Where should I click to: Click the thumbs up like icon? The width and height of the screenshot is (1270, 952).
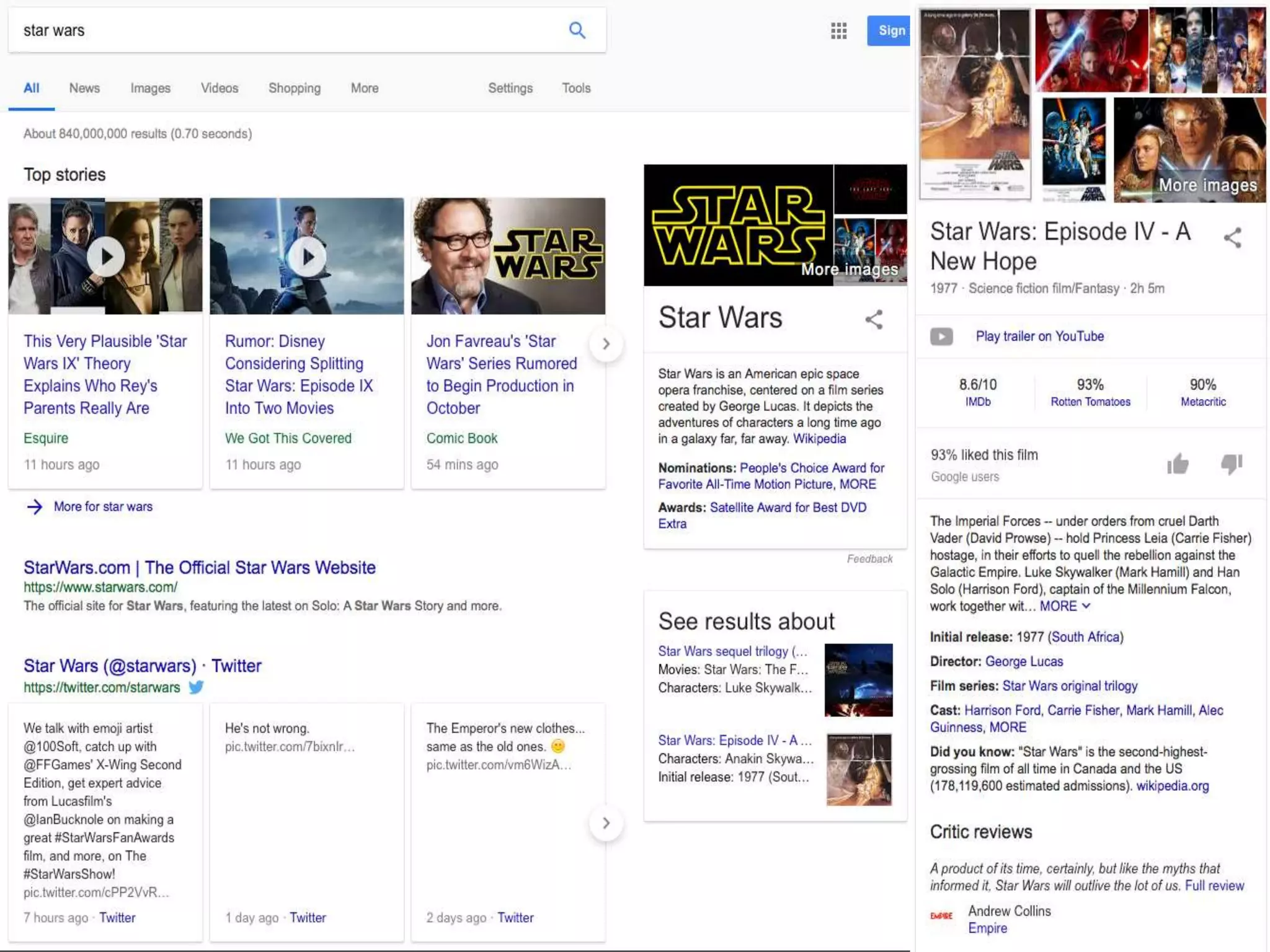coord(1177,464)
